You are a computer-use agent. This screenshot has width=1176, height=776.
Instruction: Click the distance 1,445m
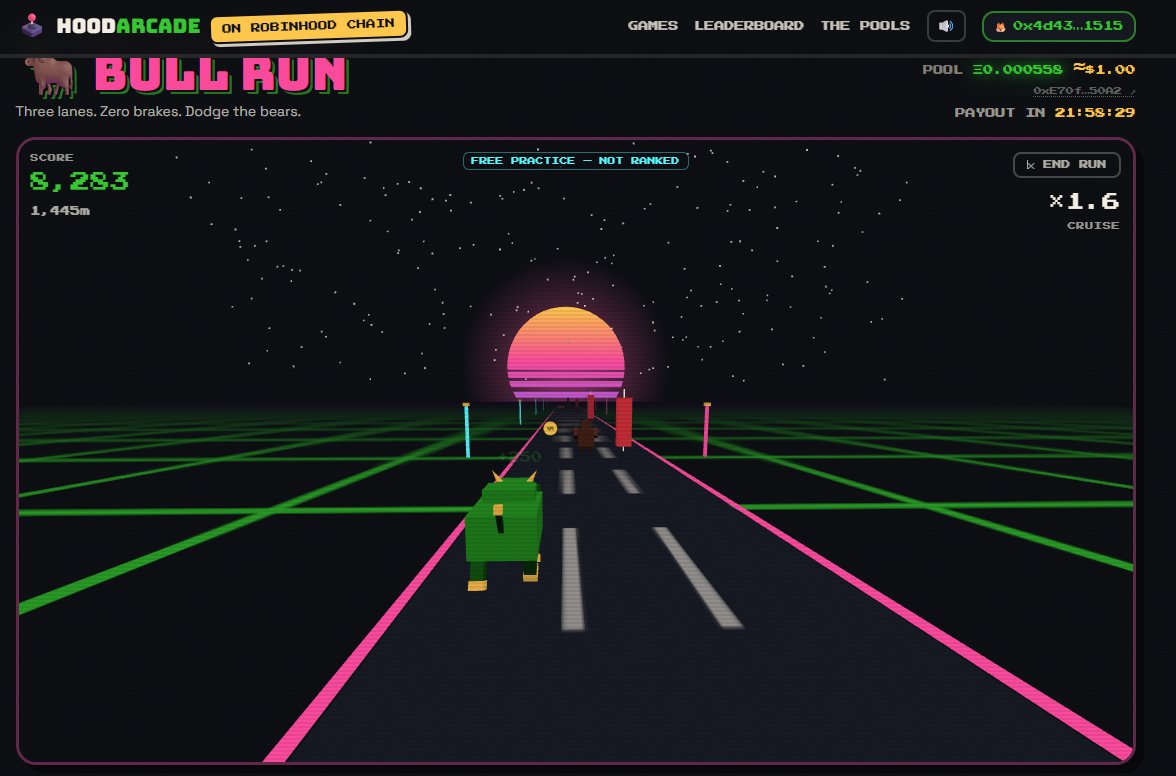(60, 211)
